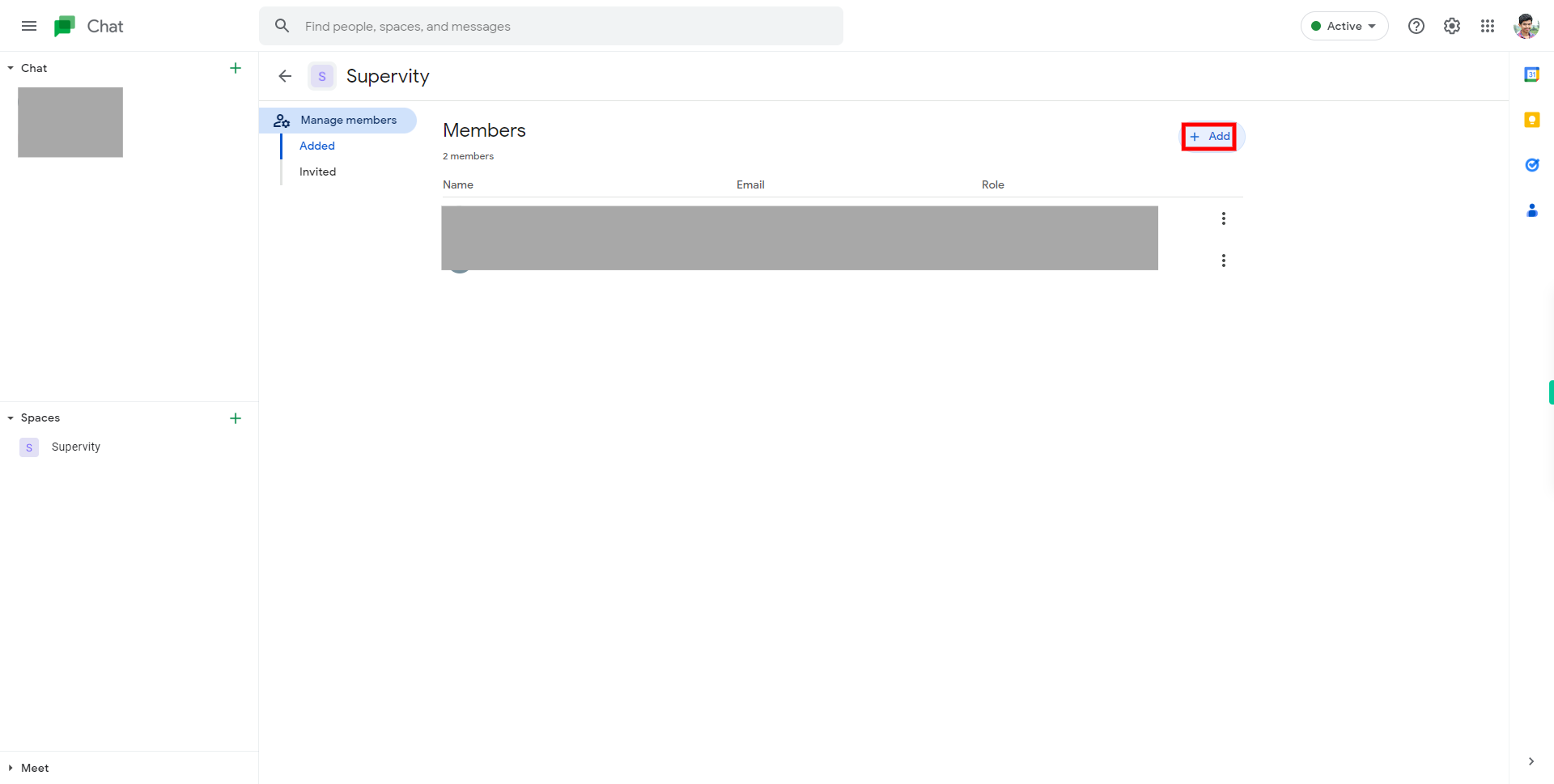Open the main hamburger menu
Viewport: 1554px width, 784px height.
click(29, 26)
